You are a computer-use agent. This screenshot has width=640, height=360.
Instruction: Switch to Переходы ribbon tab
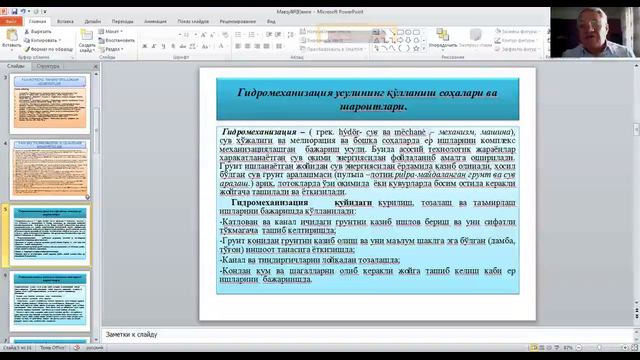(122, 21)
